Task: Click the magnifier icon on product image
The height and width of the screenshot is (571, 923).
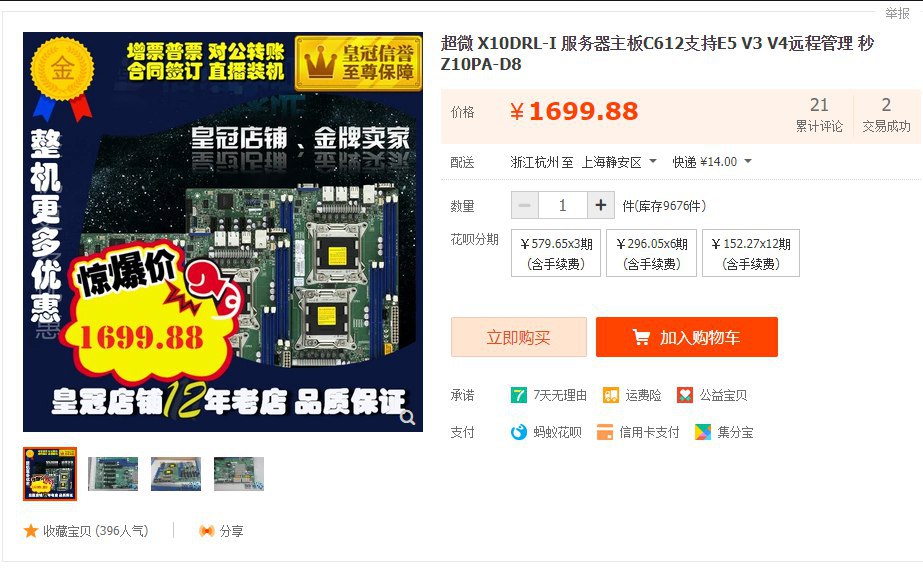Action: click(x=407, y=417)
